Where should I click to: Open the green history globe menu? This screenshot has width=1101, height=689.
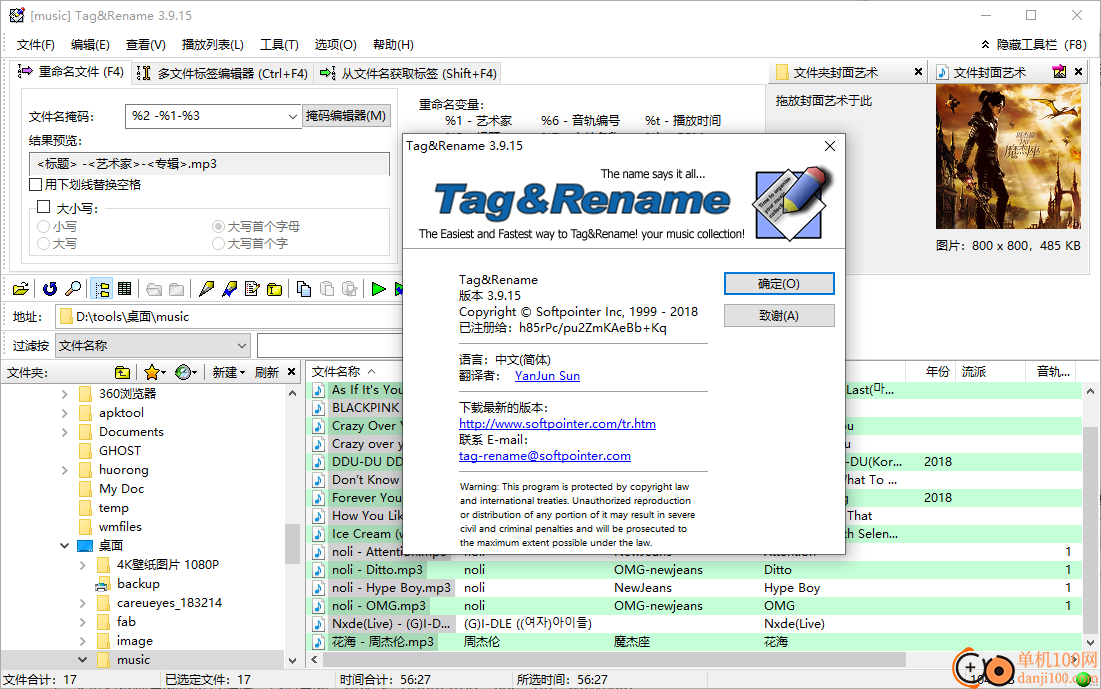pyautogui.click(x=186, y=372)
